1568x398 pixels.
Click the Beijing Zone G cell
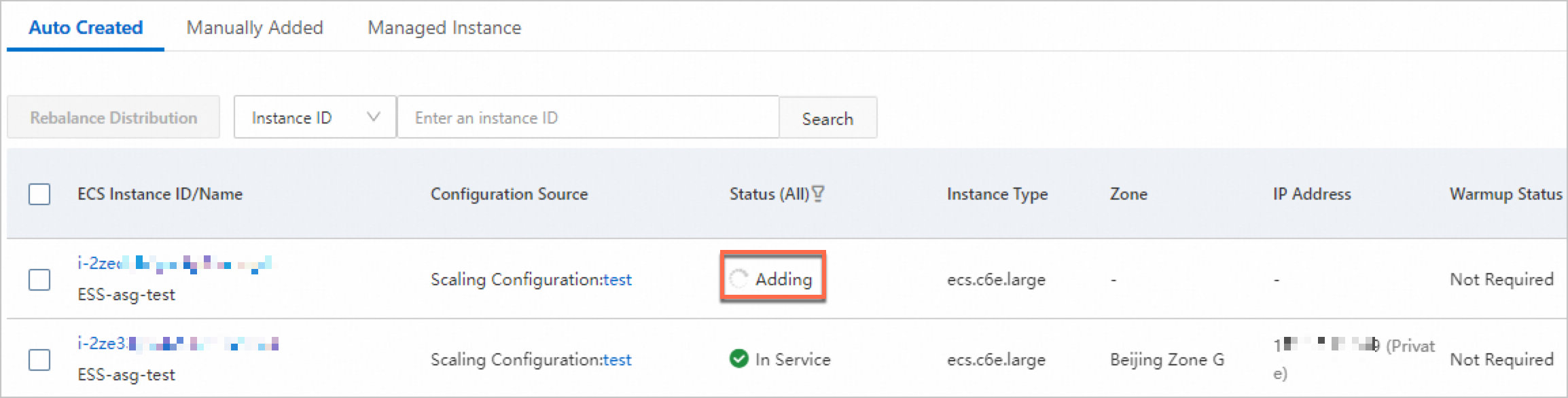pos(1166,359)
